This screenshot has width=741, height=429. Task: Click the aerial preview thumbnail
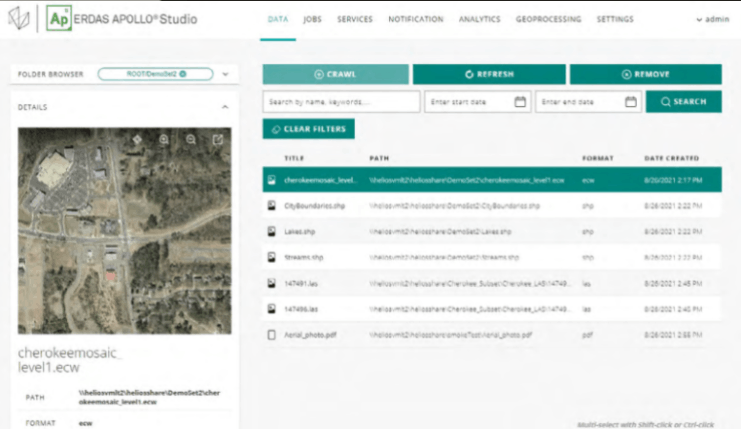(x=125, y=231)
